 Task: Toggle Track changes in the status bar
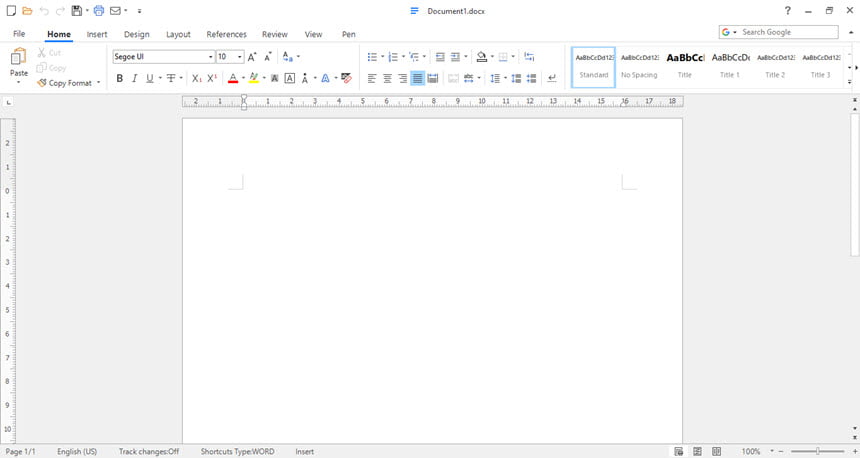pos(149,451)
